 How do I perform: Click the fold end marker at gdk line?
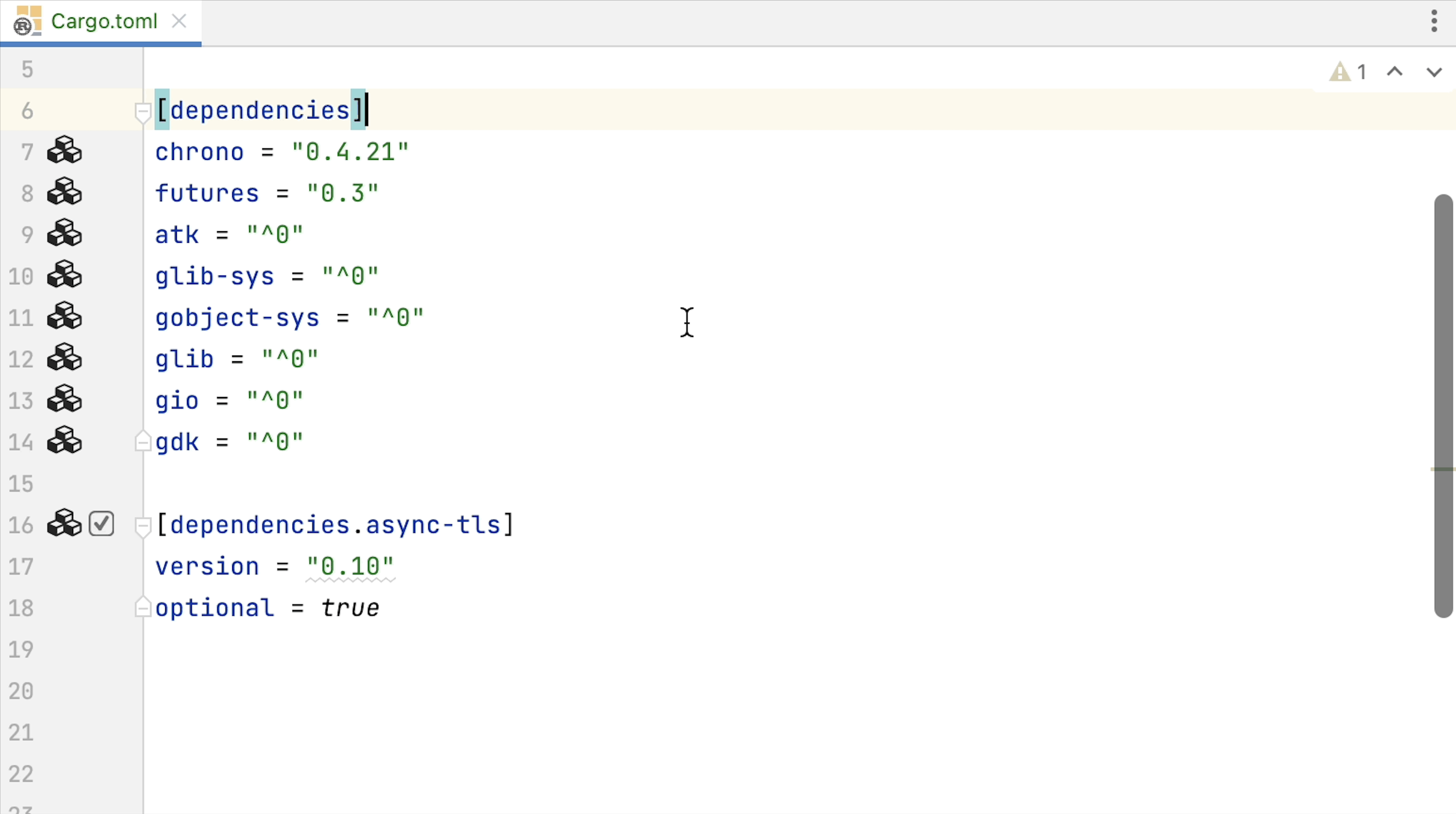coord(143,441)
